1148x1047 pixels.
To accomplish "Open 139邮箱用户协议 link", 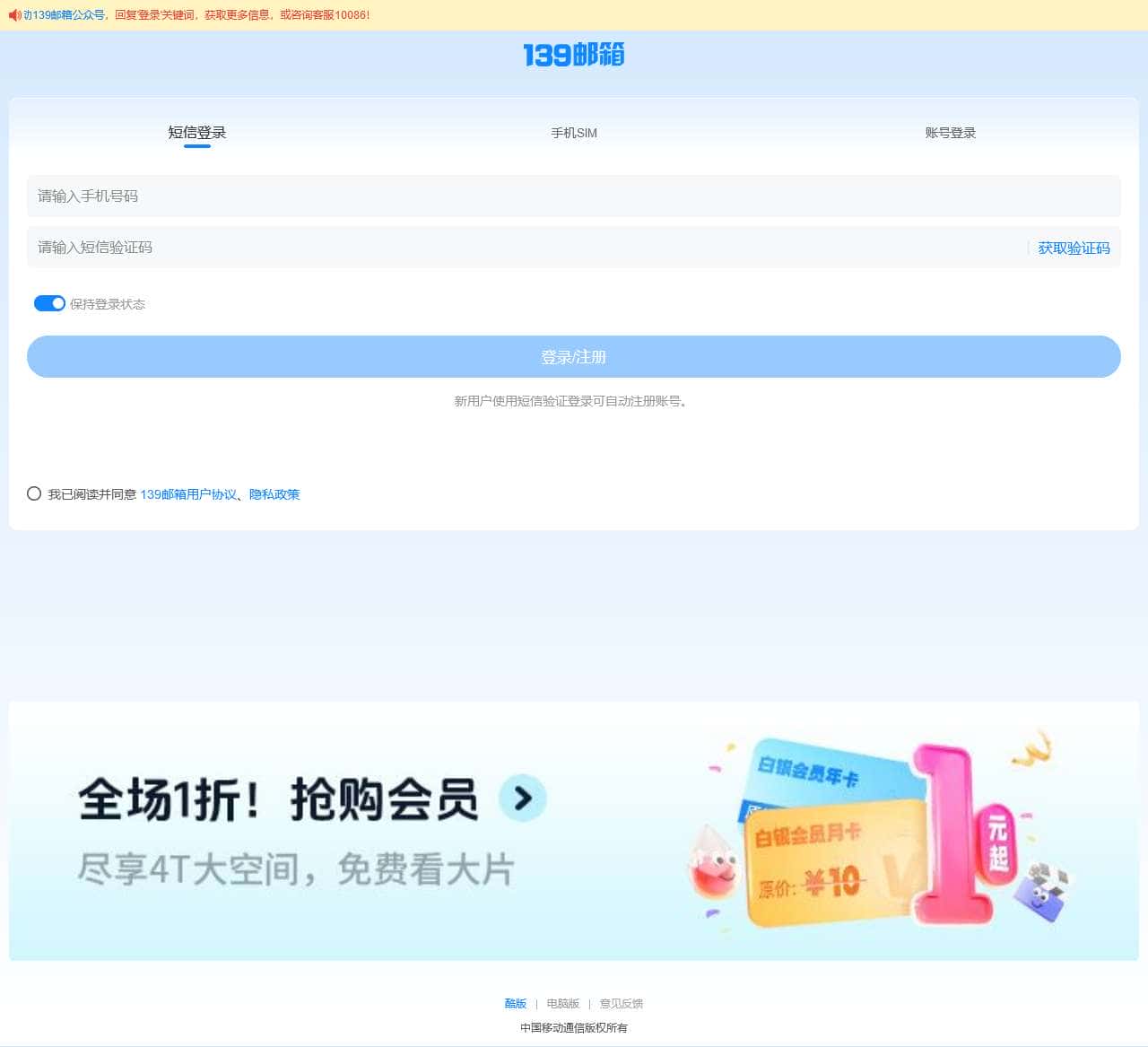I will (188, 494).
